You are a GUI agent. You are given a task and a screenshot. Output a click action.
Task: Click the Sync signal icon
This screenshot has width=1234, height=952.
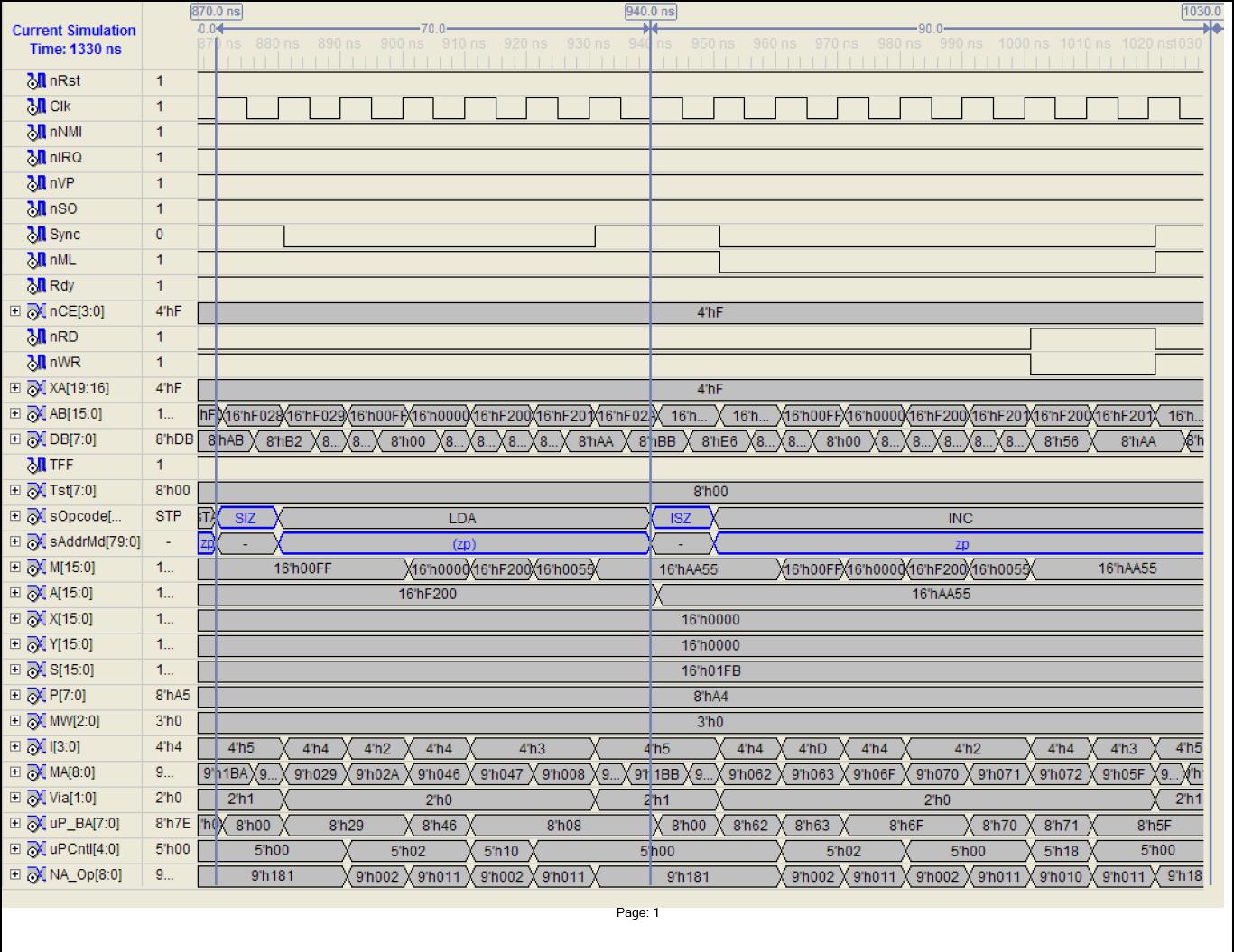(x=37, y=235)
